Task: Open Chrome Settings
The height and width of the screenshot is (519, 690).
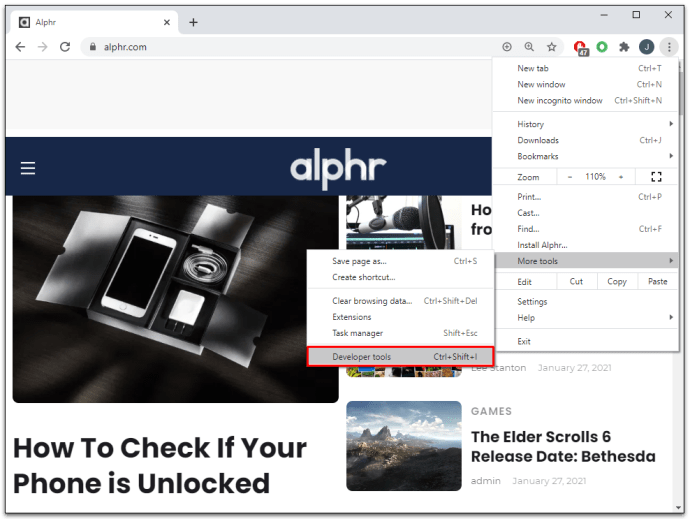Action: (586, 302)
